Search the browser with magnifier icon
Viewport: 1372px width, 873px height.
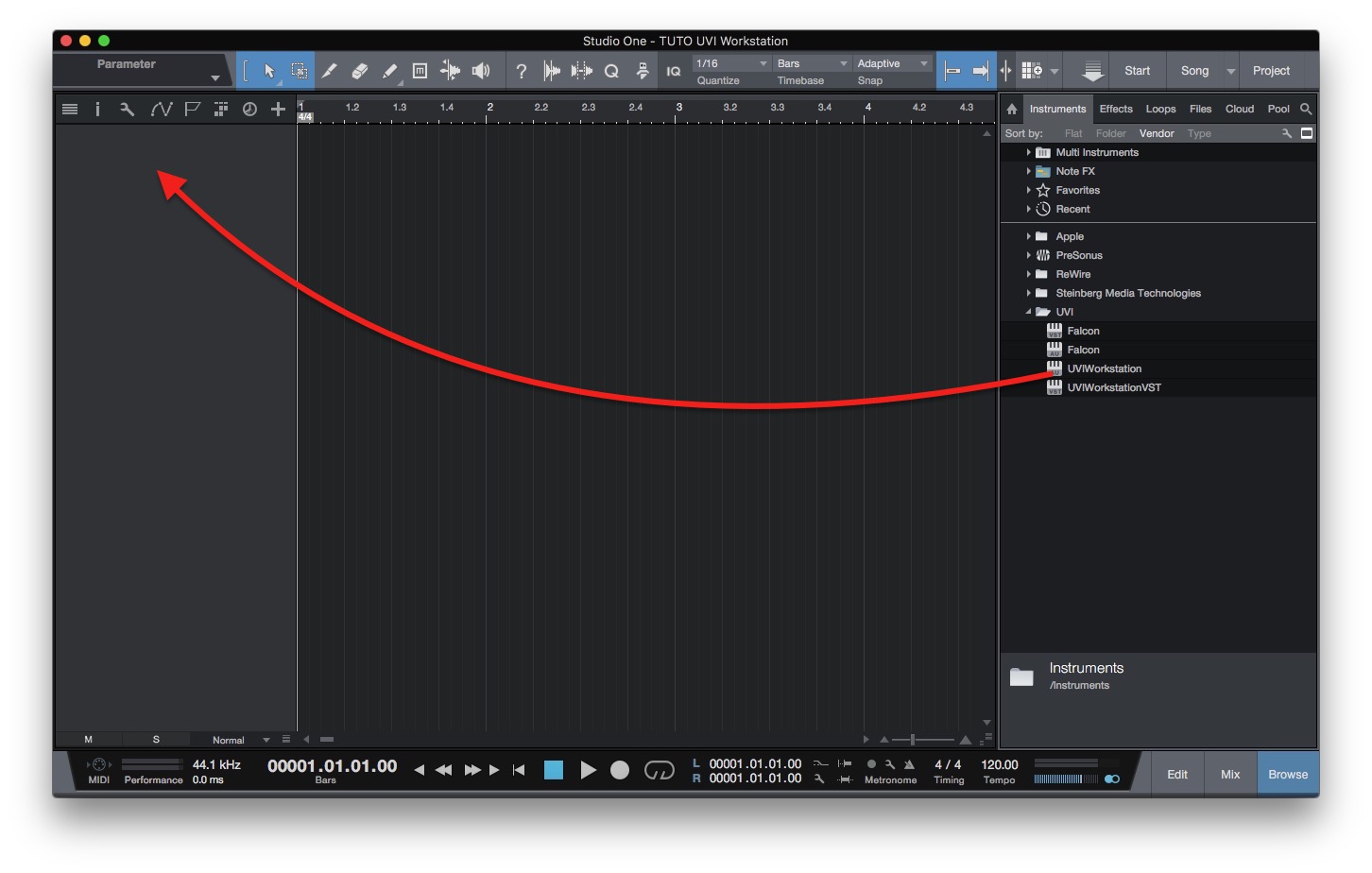[1306, 109]
